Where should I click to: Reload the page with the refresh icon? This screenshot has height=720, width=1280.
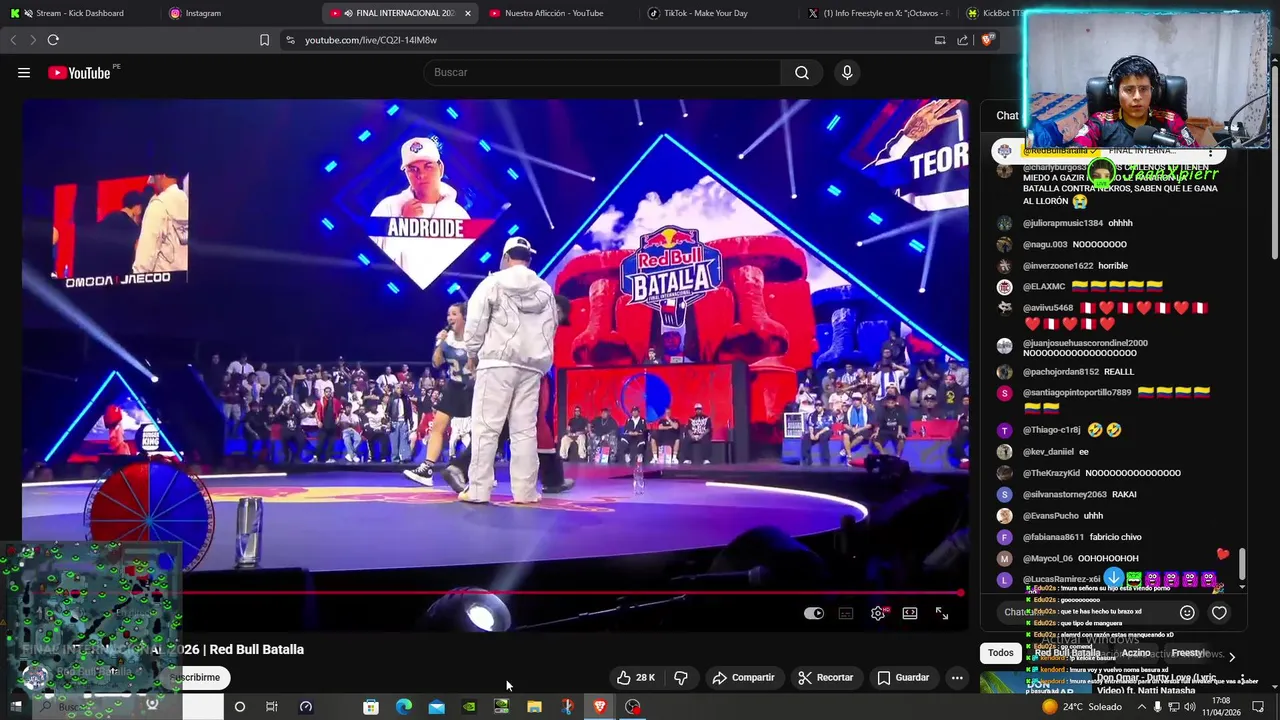coord(53,40)
